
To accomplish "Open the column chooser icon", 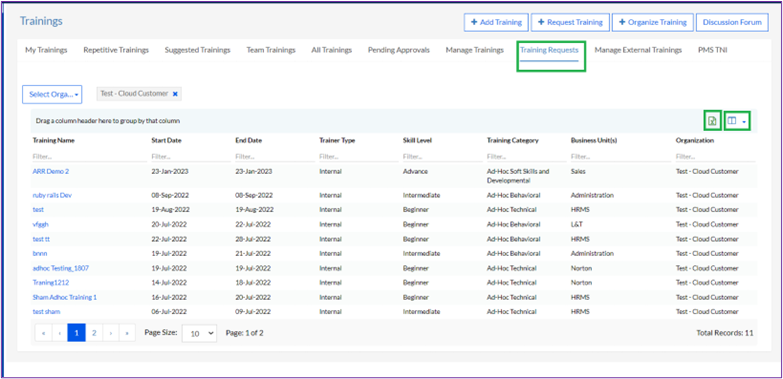I will pyautogui.click(x=737, y=120).
